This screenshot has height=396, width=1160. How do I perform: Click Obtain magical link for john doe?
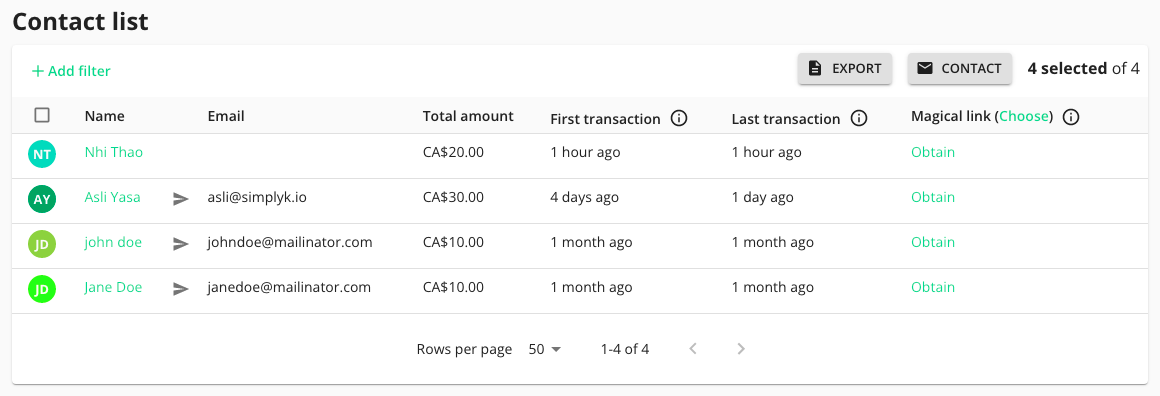pyautogui.click(x=933, y=243)
